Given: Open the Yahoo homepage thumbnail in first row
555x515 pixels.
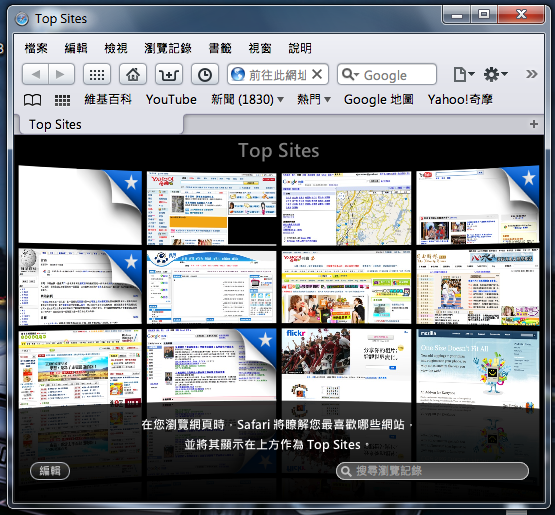Looking at the screenshot, I should tap(211, 208).
